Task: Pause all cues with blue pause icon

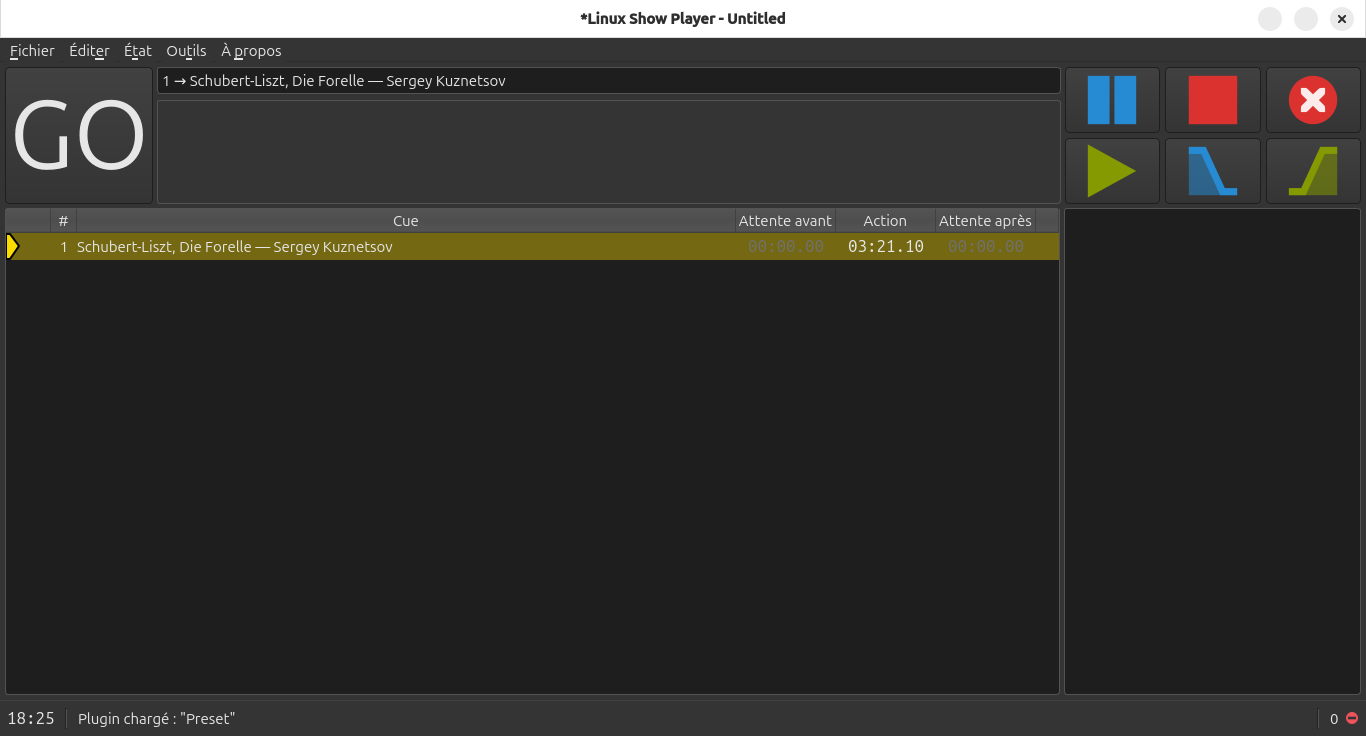Action: [x=1112, y=100]
